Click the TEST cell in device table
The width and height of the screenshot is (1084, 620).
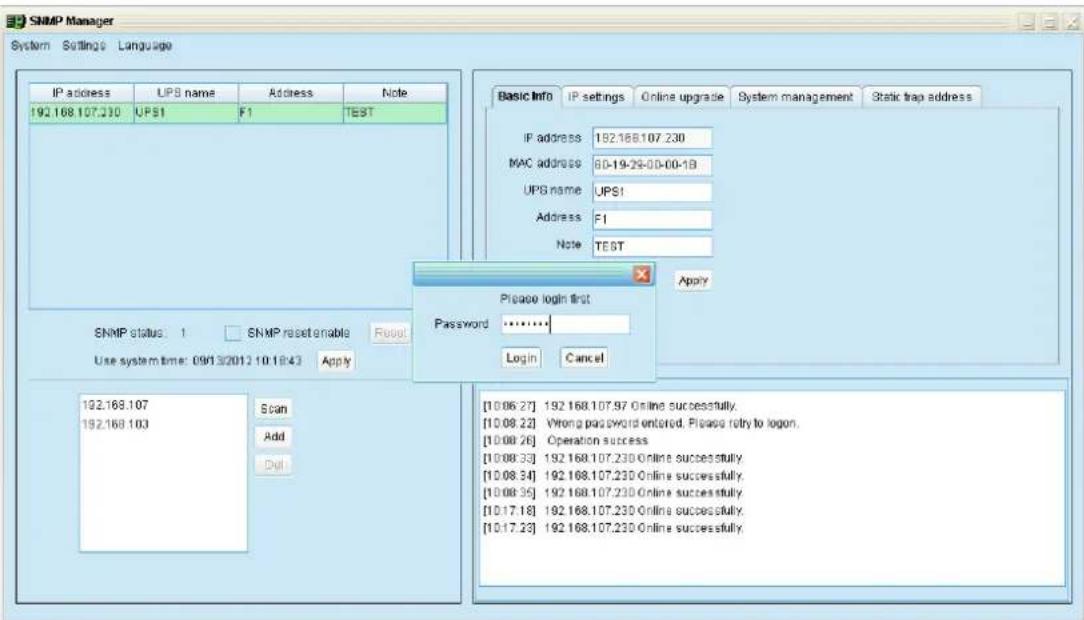[x=395, y=113]
